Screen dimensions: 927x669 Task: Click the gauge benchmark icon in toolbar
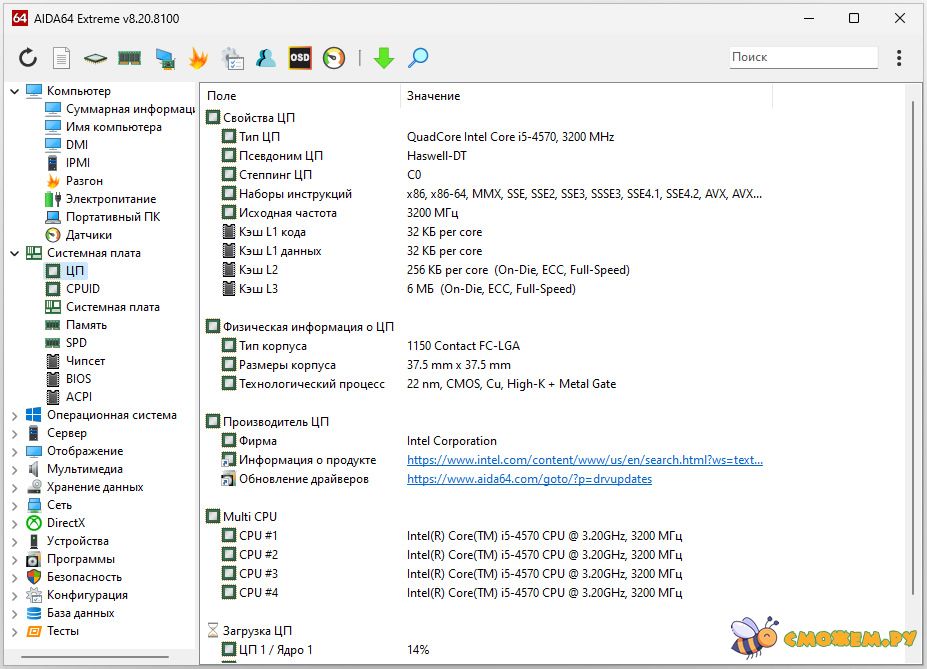(334, 58)
